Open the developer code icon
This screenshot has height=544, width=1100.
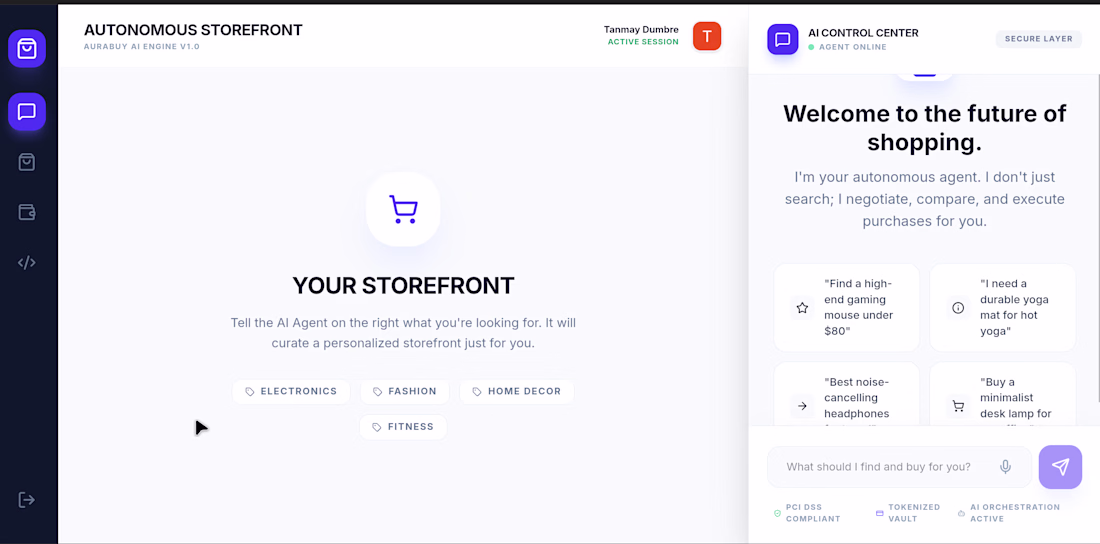point(27,263)
